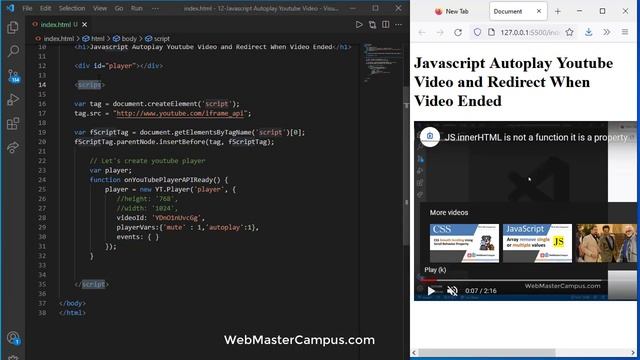Open the JavaScript Array suggested video thumbnail

click(537, 243)
